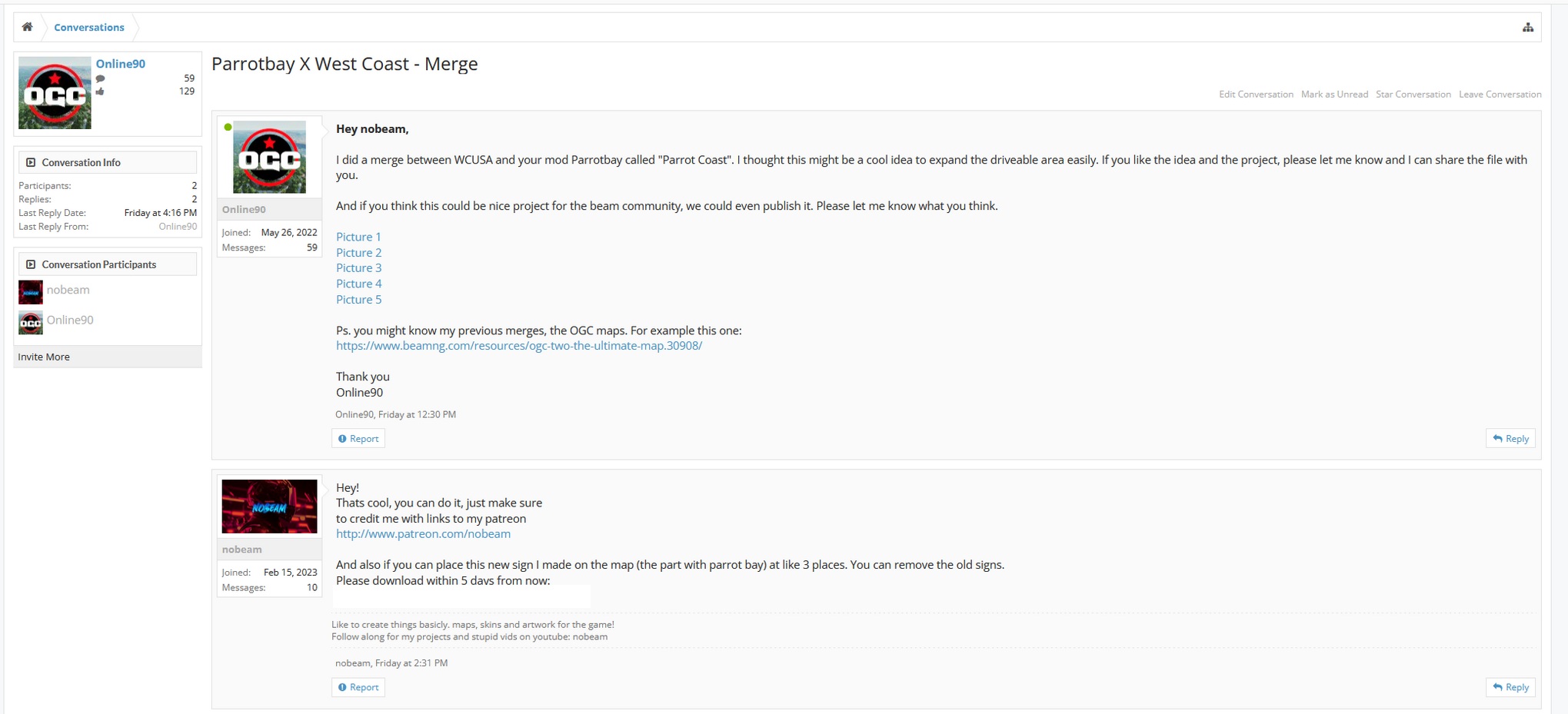Collapse the Conversation Info panel

tap(31, 162)
